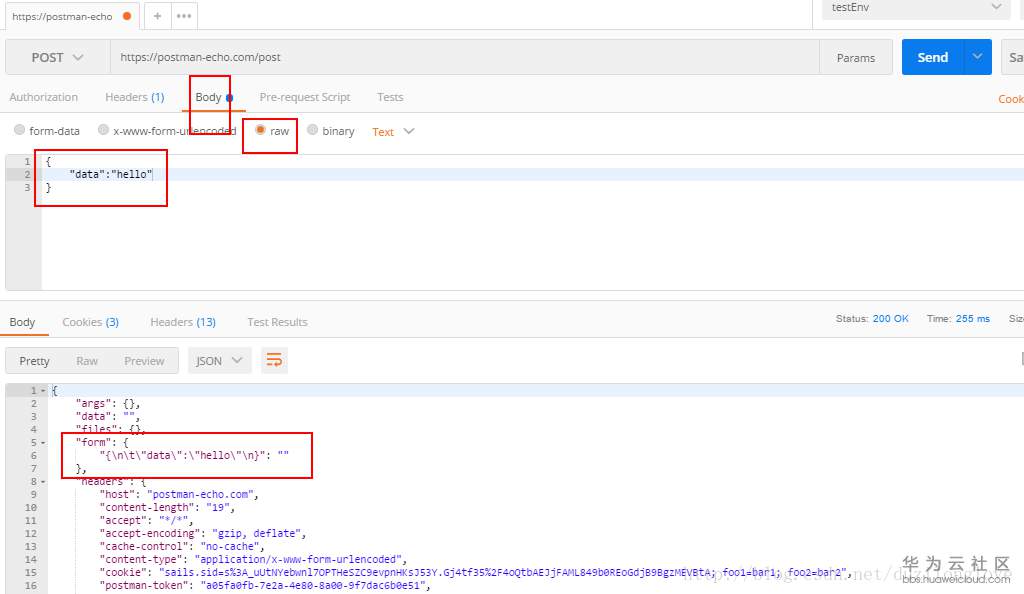
Task: Click the Params button
Action: [x=856, y=57]
